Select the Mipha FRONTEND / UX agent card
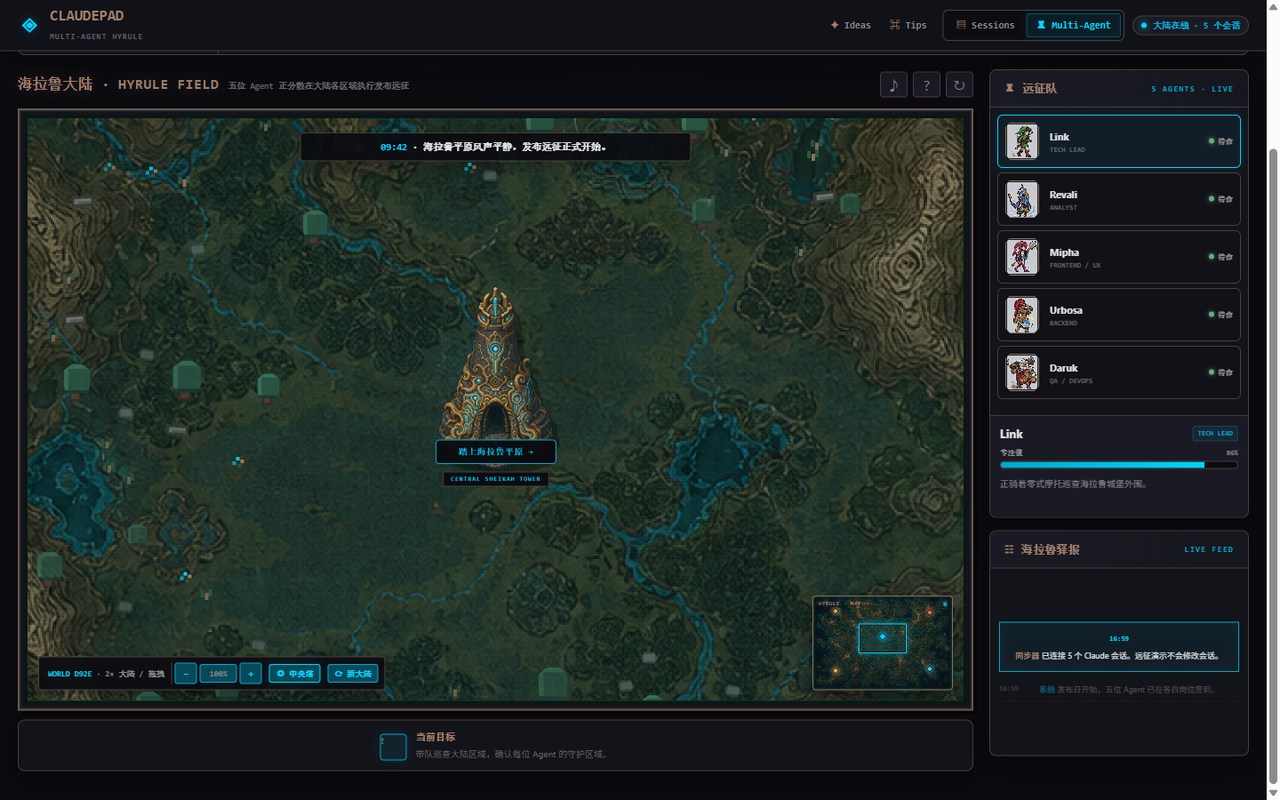 point(1119,257)
